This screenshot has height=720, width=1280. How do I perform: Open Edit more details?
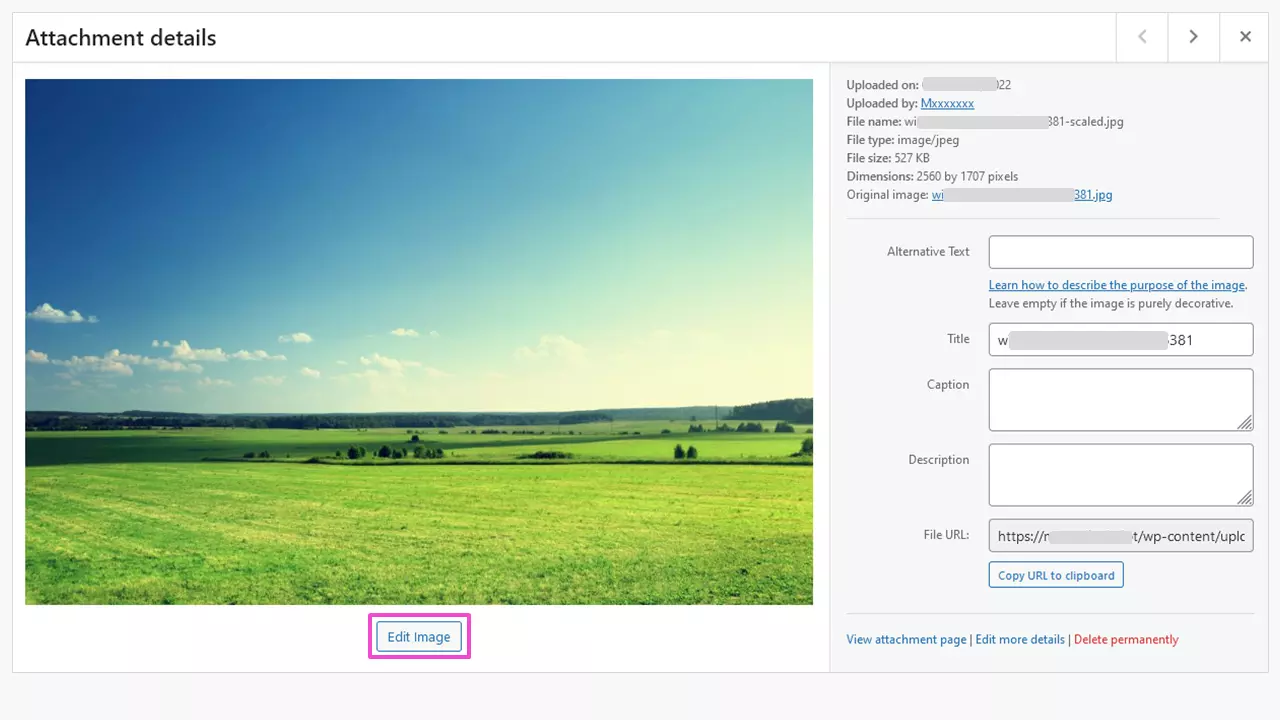click(x=1020, y=639)
